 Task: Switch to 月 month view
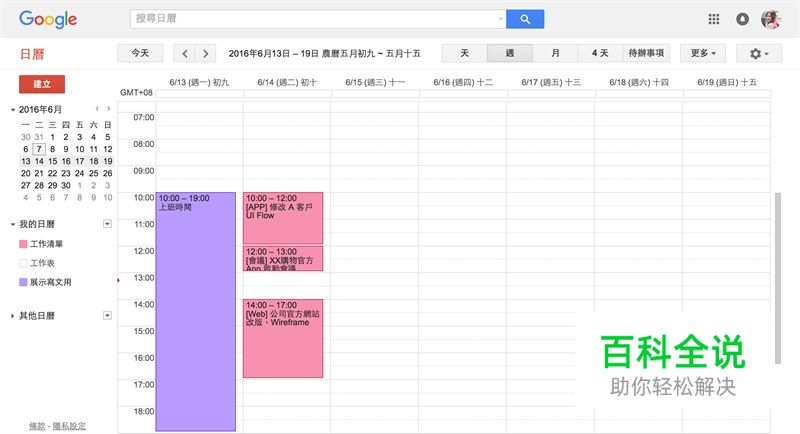click(555, 54)
